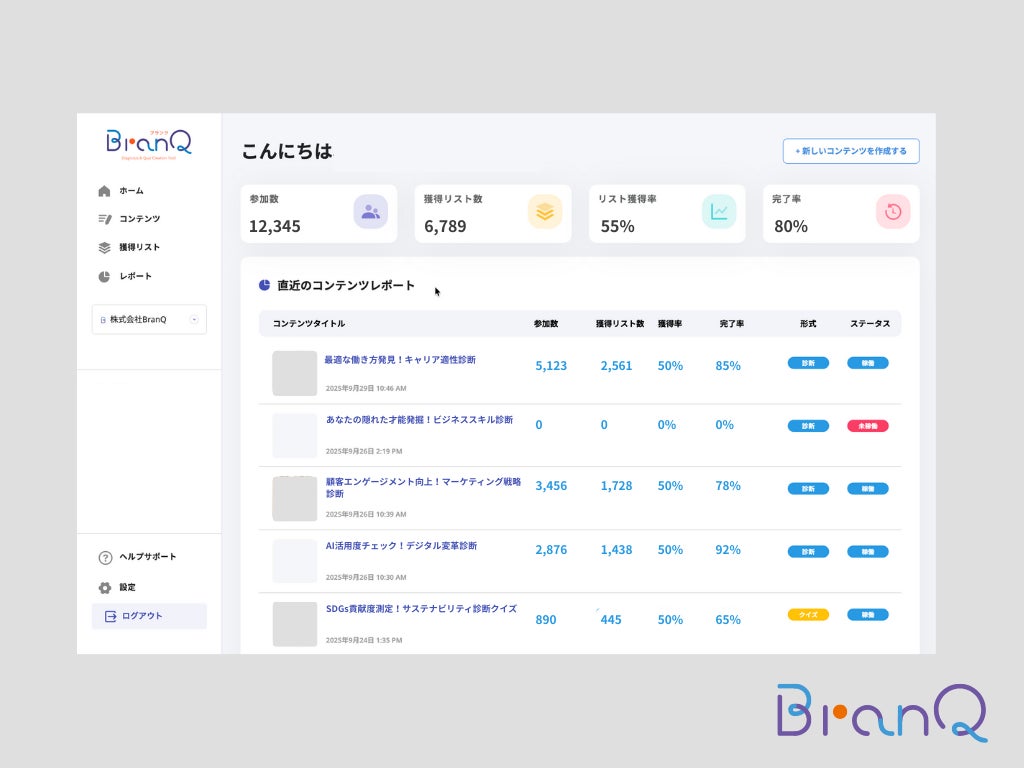
Task: Open SDGs貢献度測定！サステナビリティ診断クイズ link
Action: [421, 609]
